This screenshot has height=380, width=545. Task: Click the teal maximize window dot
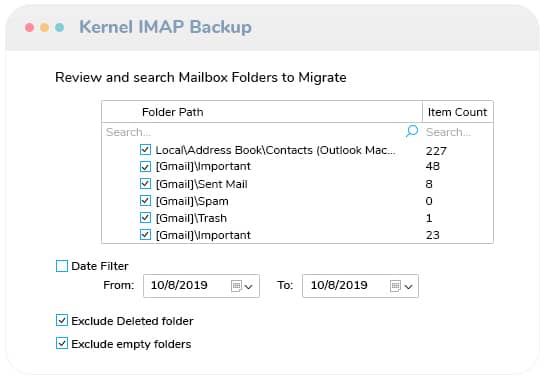(59, 27)
